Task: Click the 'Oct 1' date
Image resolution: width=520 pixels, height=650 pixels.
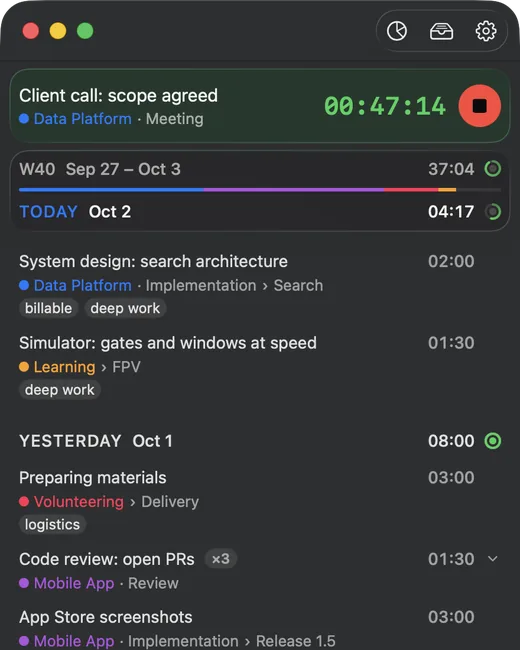Action: point(153,441)
